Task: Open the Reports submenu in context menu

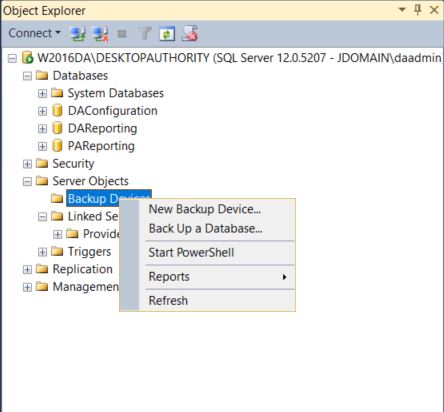Action: (217, 277)
